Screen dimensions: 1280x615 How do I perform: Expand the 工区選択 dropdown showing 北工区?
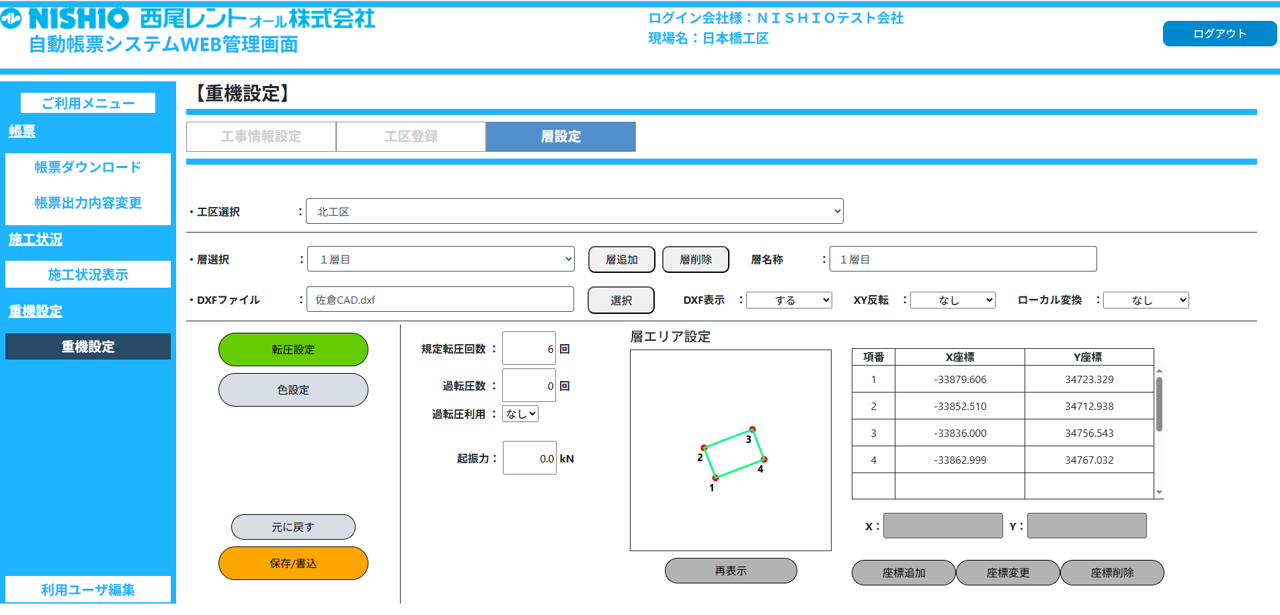tap(575, 212)
